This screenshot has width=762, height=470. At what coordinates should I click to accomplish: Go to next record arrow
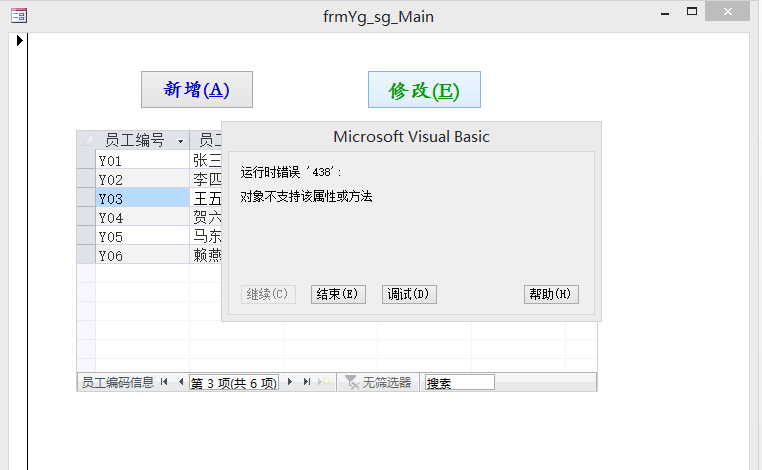290,382
